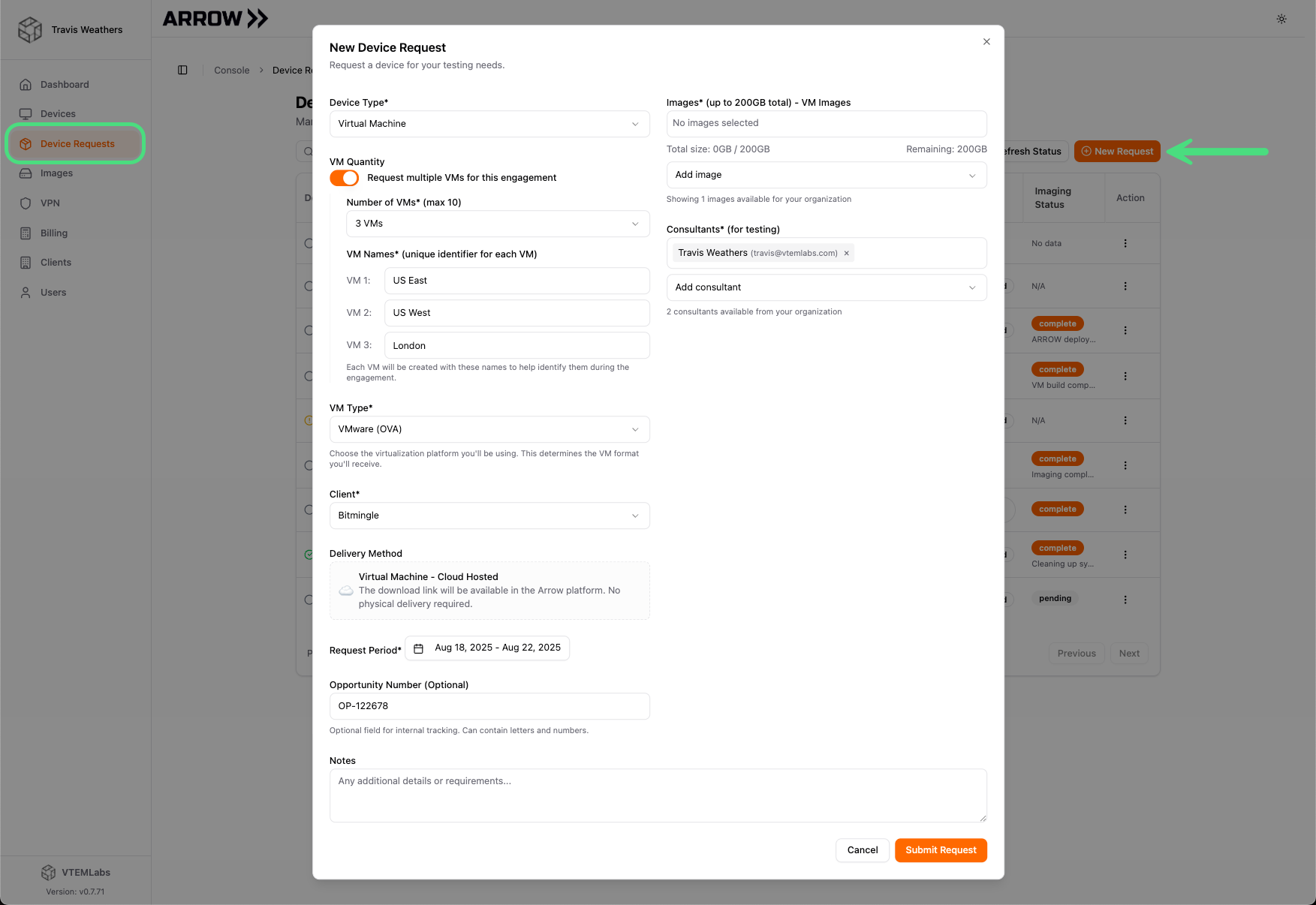
Task: Click the Users person icon
Action: coord(26,293)
